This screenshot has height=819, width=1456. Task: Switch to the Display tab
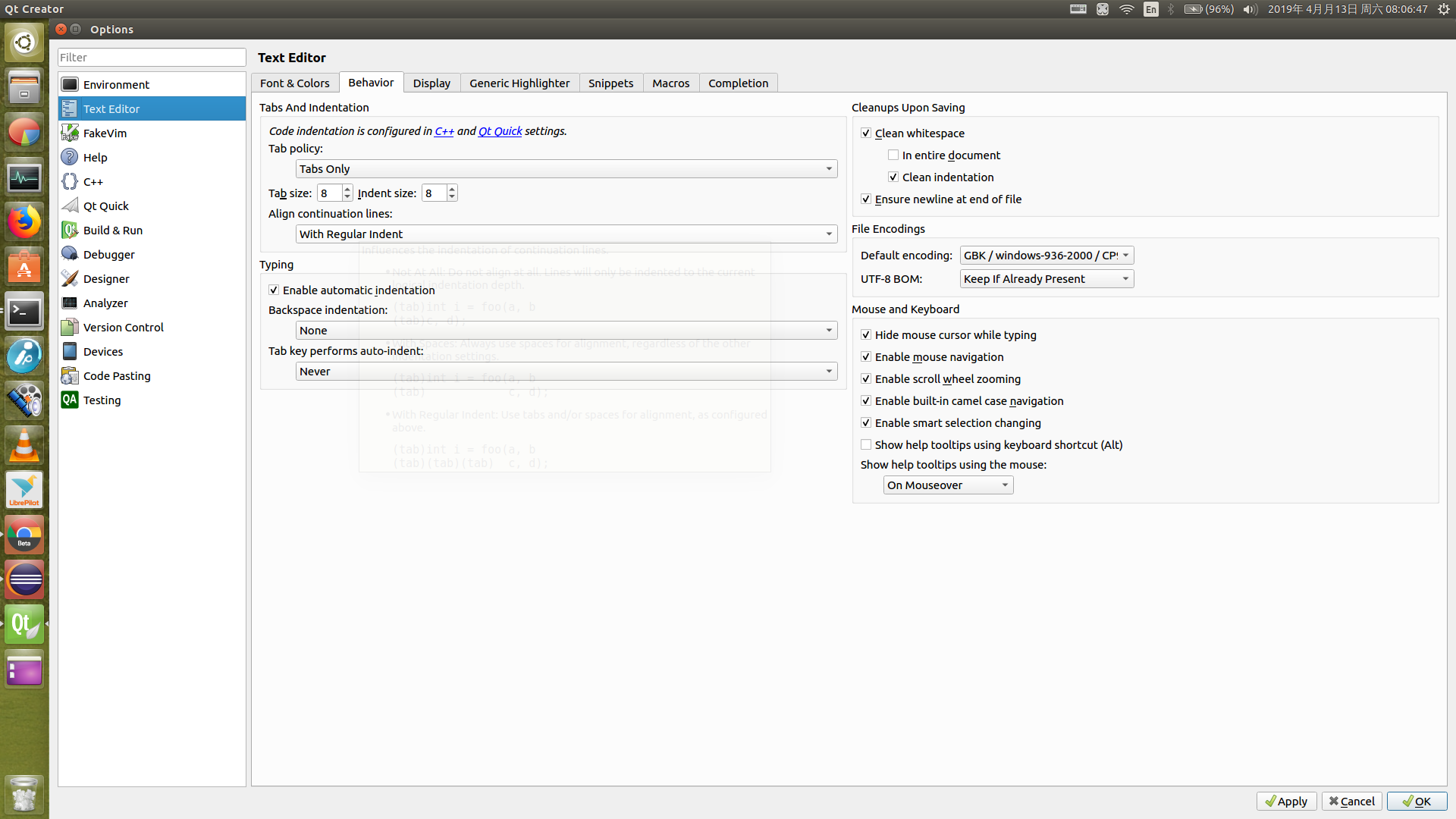click(x=431, y=83)
